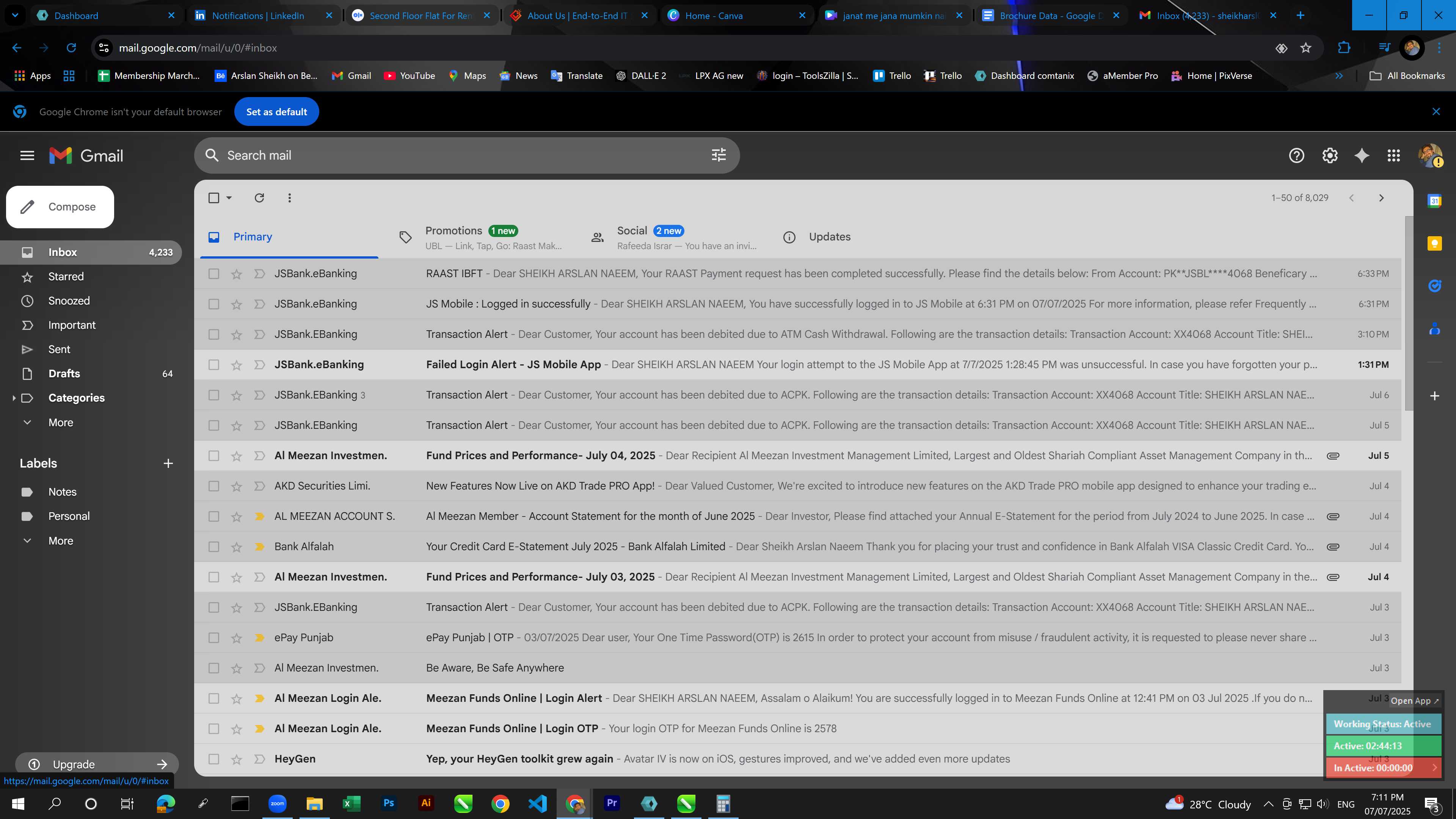Compose a new email
This screenshot has height=819, width=1456.
(x=60, y=207)
